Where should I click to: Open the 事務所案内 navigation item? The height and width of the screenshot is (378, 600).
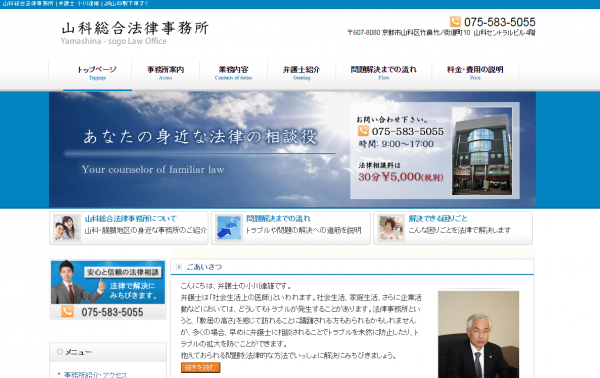pos(165,72)
